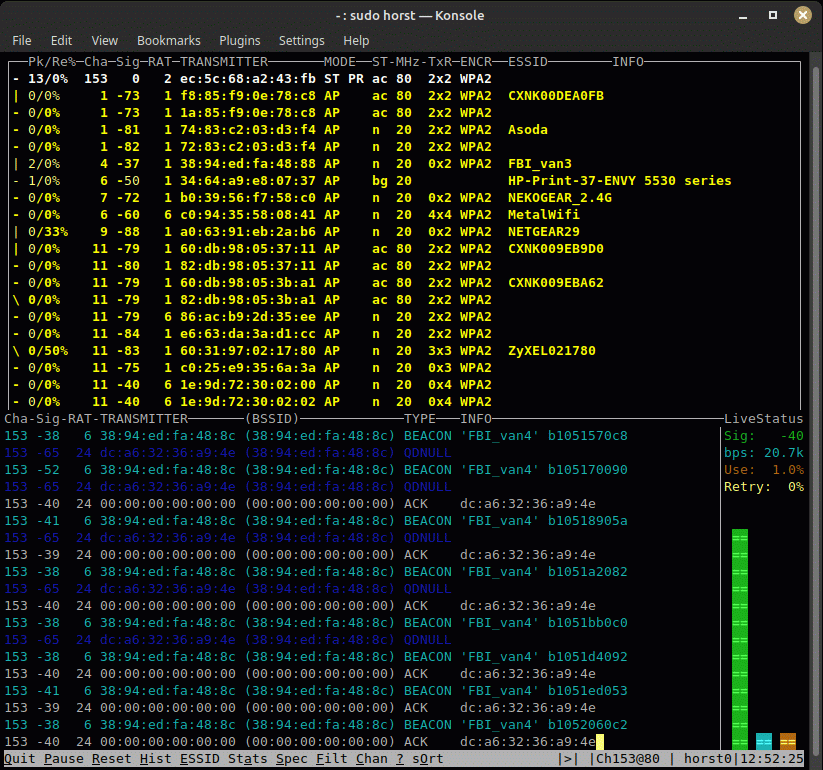Click the Sig: -40 live value

pos(764,436)
